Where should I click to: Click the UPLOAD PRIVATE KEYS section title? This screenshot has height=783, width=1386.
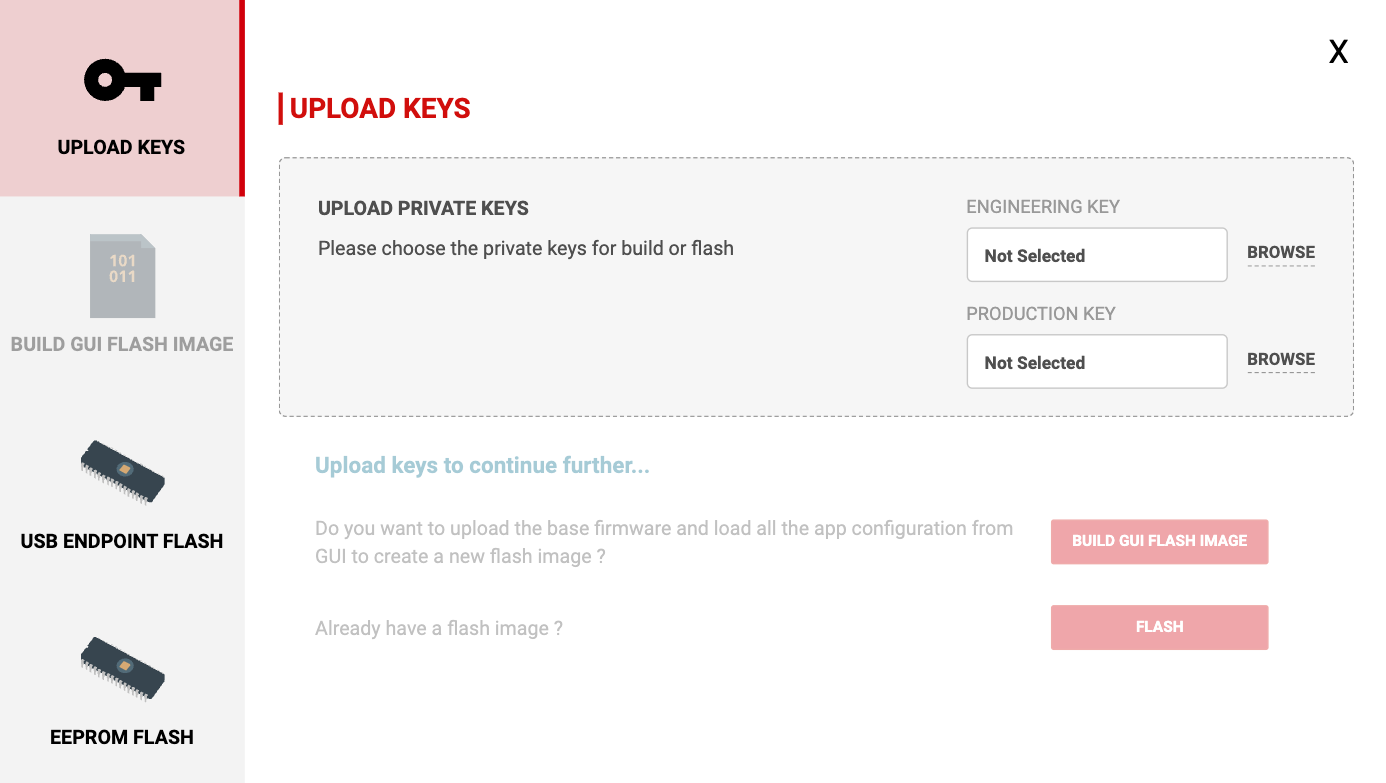pyautogui.click(x=423, y=208)
